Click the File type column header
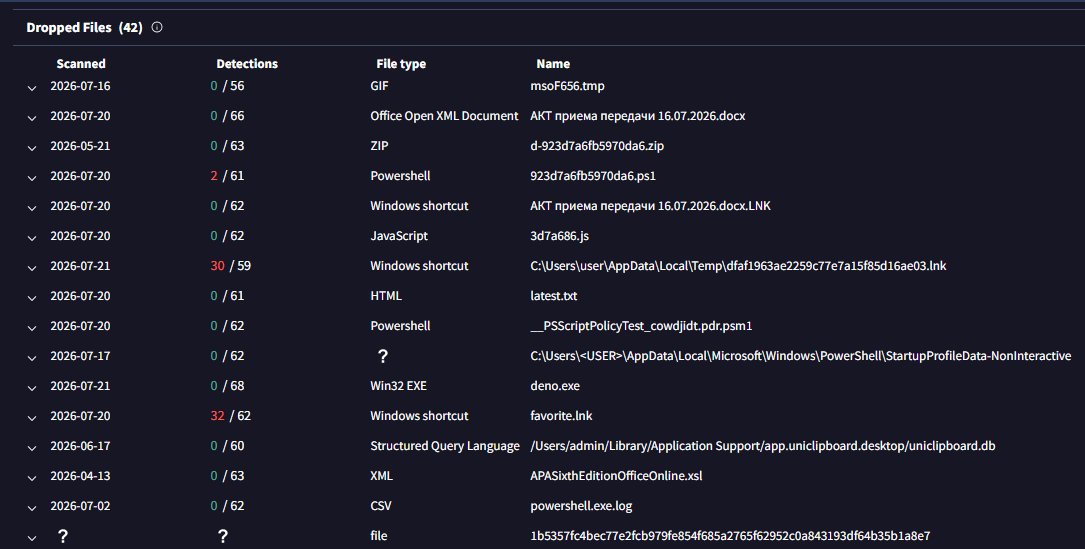This screenshot has width=1085, height=549. pos(401,64)
